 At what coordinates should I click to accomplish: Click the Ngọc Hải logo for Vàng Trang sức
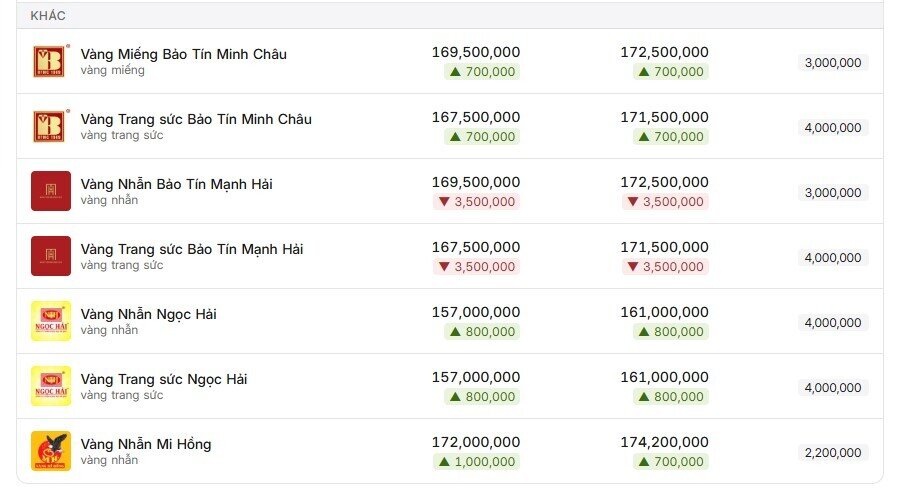tap(51, 386)
